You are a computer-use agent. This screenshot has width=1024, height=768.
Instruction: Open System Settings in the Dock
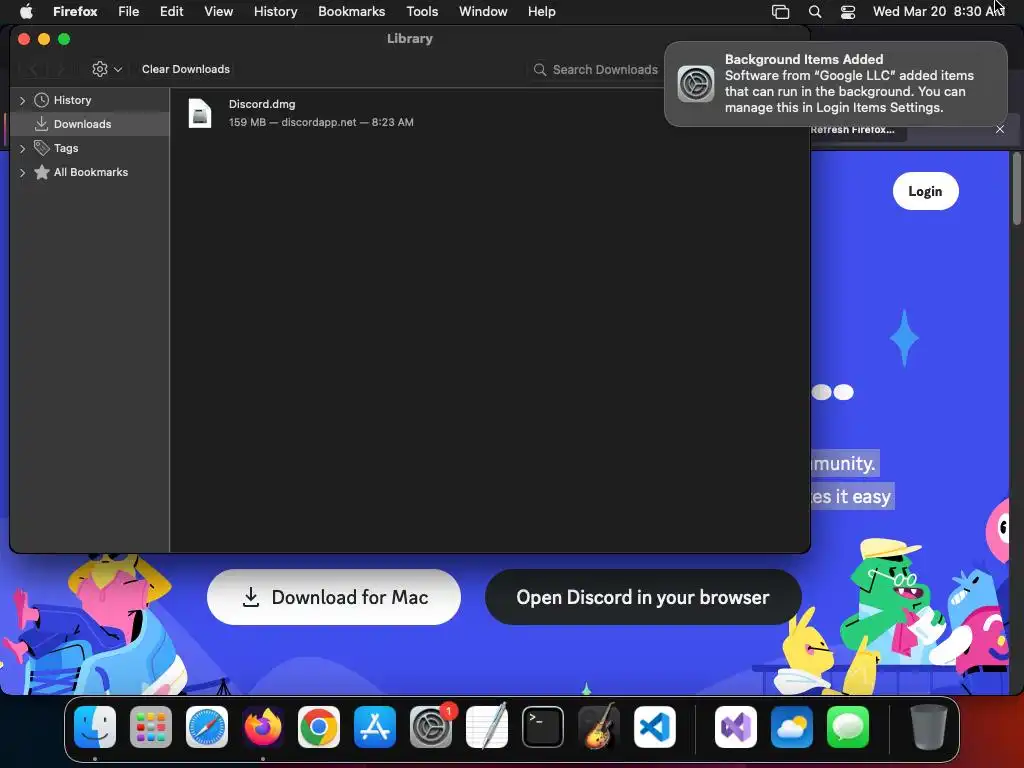coord(431,727)
